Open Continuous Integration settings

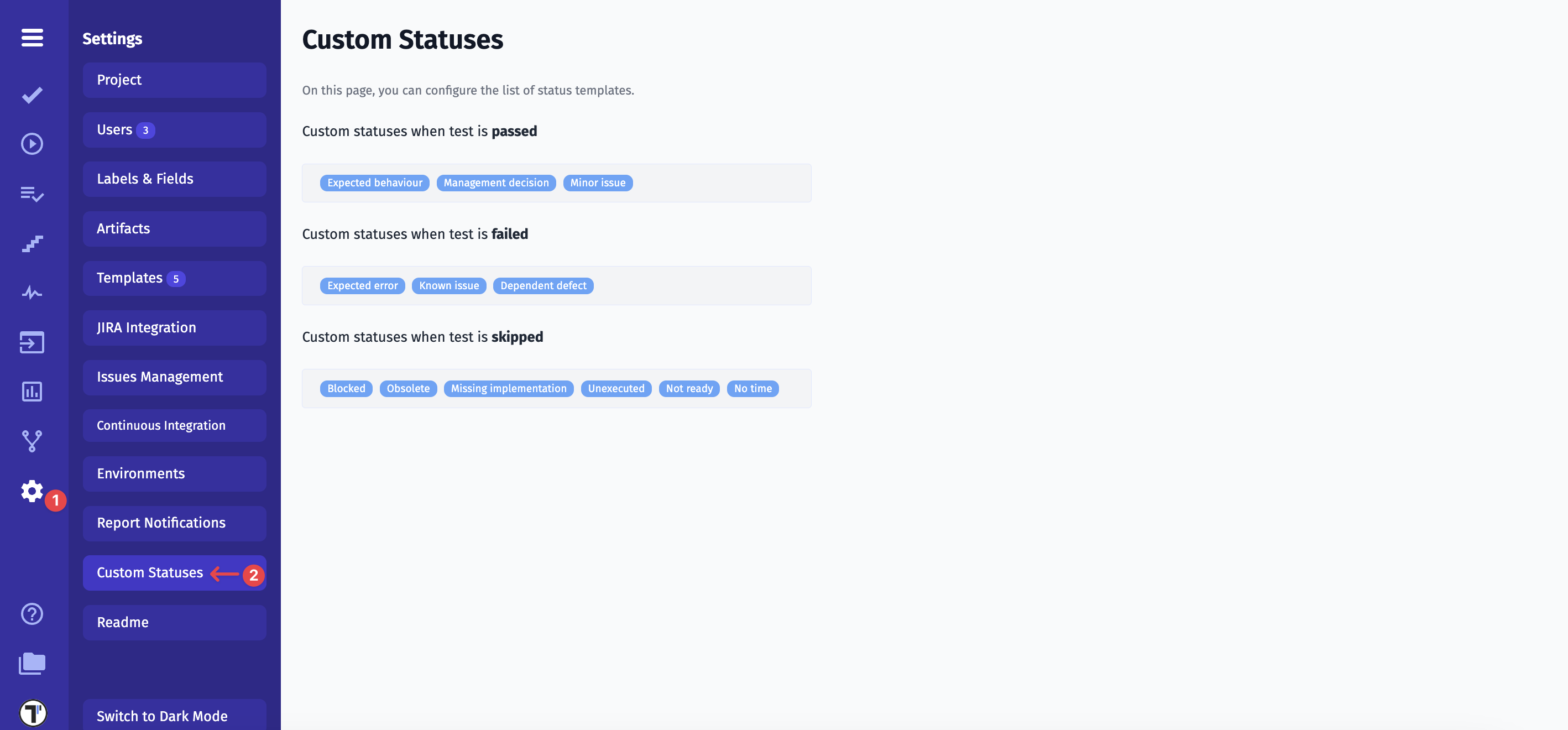[x=175, y=426]
